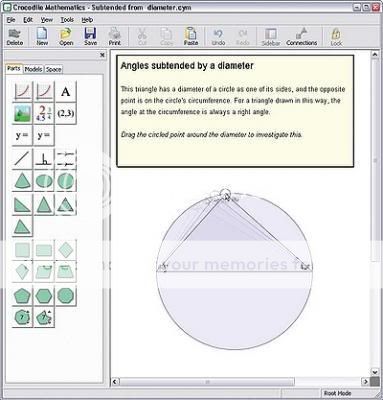383x400 pixels.
Task: Select the perpendicular line part
Action: [44, 158]
